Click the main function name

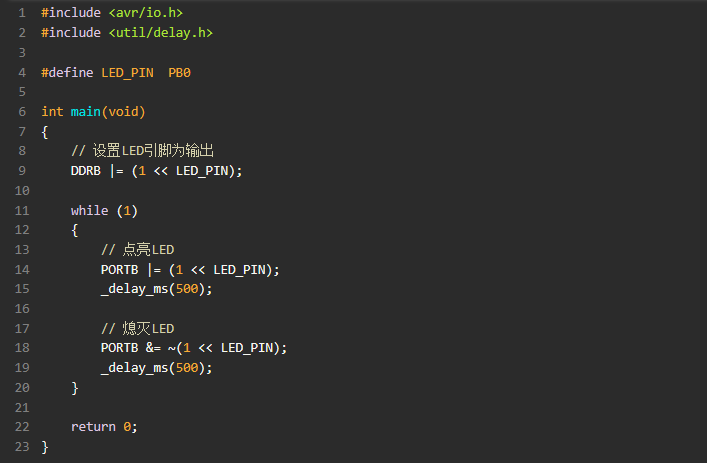[86, 111]
